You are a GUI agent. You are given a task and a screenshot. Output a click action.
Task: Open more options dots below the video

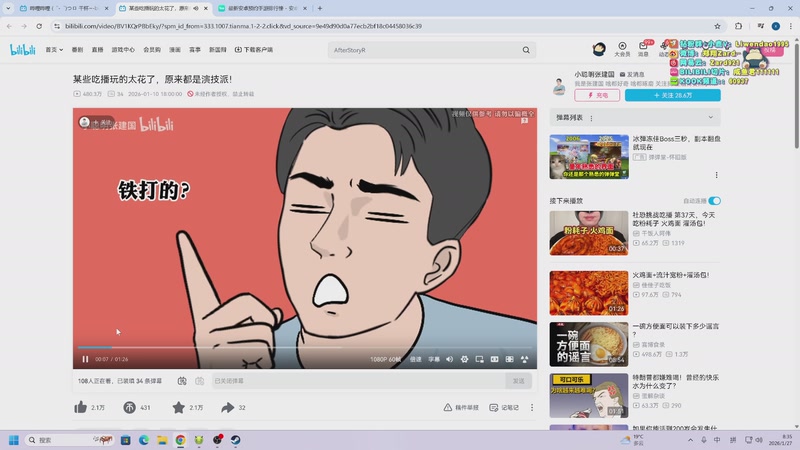coord(532,407)
